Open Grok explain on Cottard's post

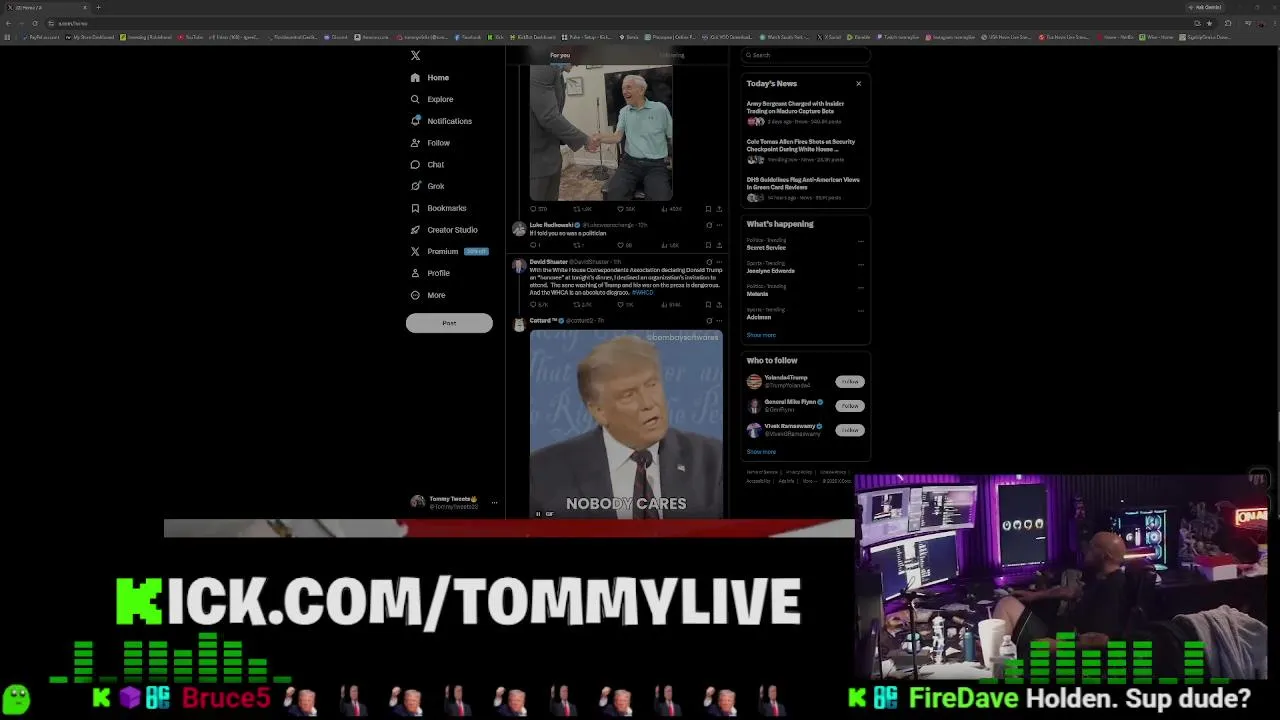(x=709, y=321)
